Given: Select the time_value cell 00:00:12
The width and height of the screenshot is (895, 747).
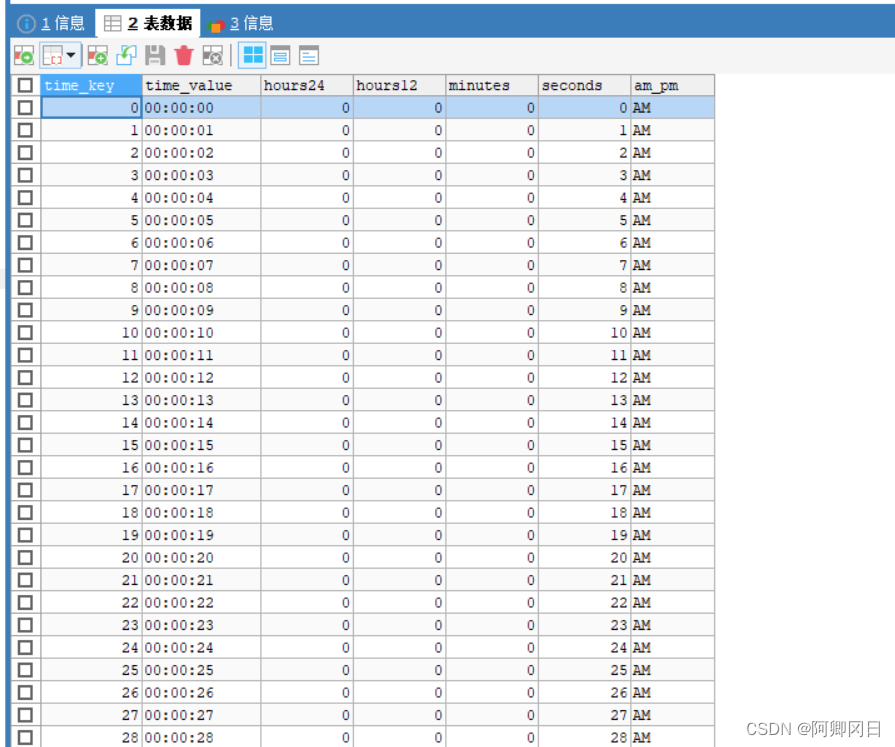Looking at the screenshot, I should tap(200, 377).
